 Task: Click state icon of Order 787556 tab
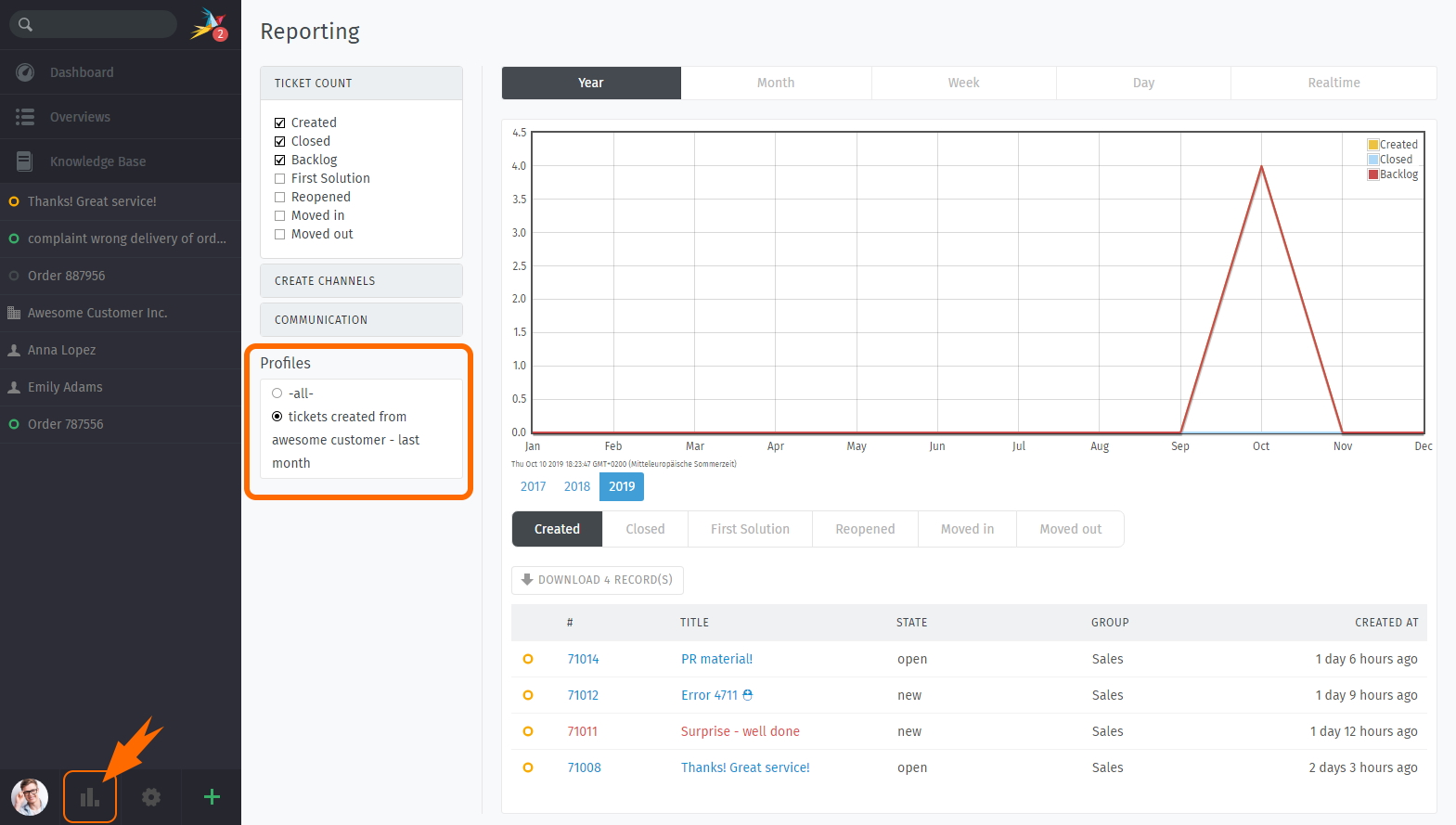pyautogui.click(x=14, y=424)
